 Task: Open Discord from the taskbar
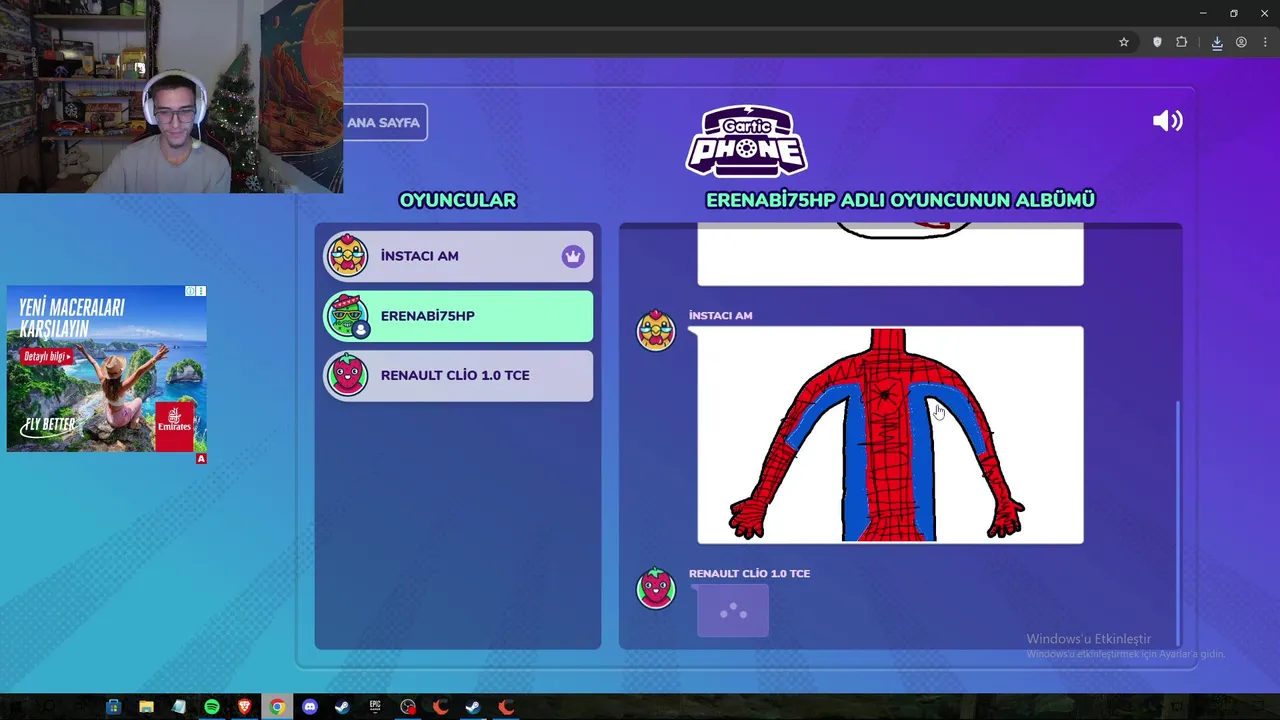click(x=310, y=707)
